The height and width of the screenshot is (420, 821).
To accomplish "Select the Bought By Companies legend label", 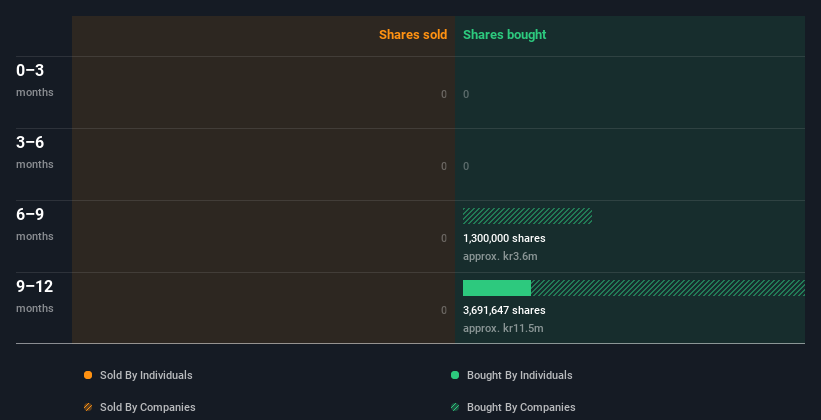I will tap(521, 407).
